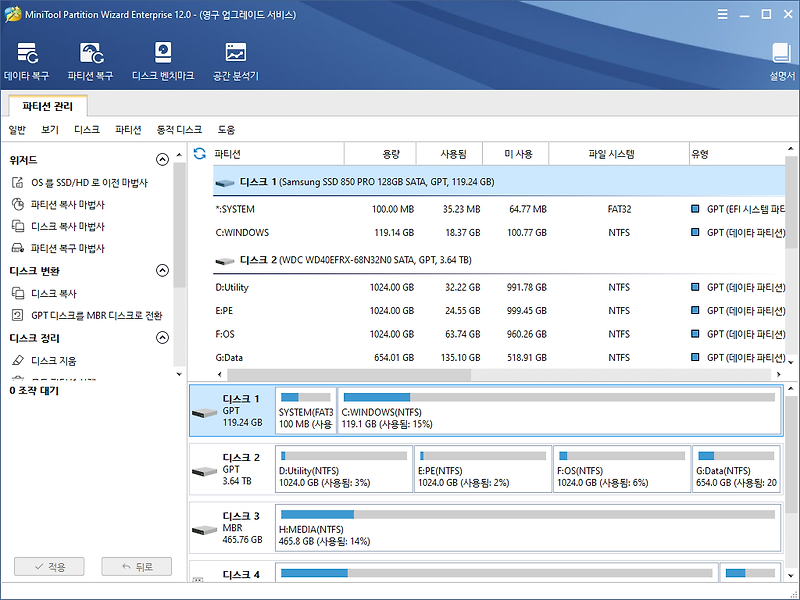
Task: Select the D:Utility partition row
Action: (498, 288)
